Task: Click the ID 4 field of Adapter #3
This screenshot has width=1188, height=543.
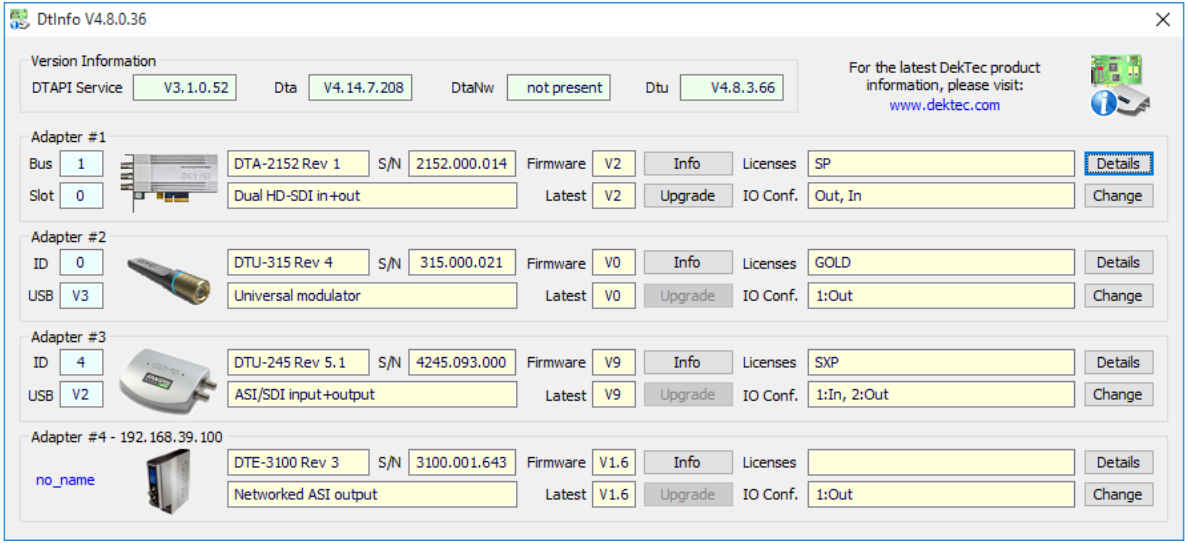Action: 81,363
